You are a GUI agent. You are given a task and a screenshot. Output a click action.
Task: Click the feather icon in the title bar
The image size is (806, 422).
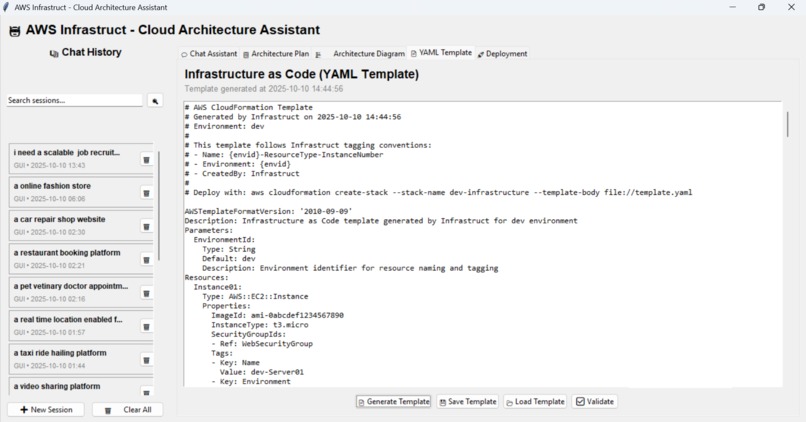[x=7, y=7]
